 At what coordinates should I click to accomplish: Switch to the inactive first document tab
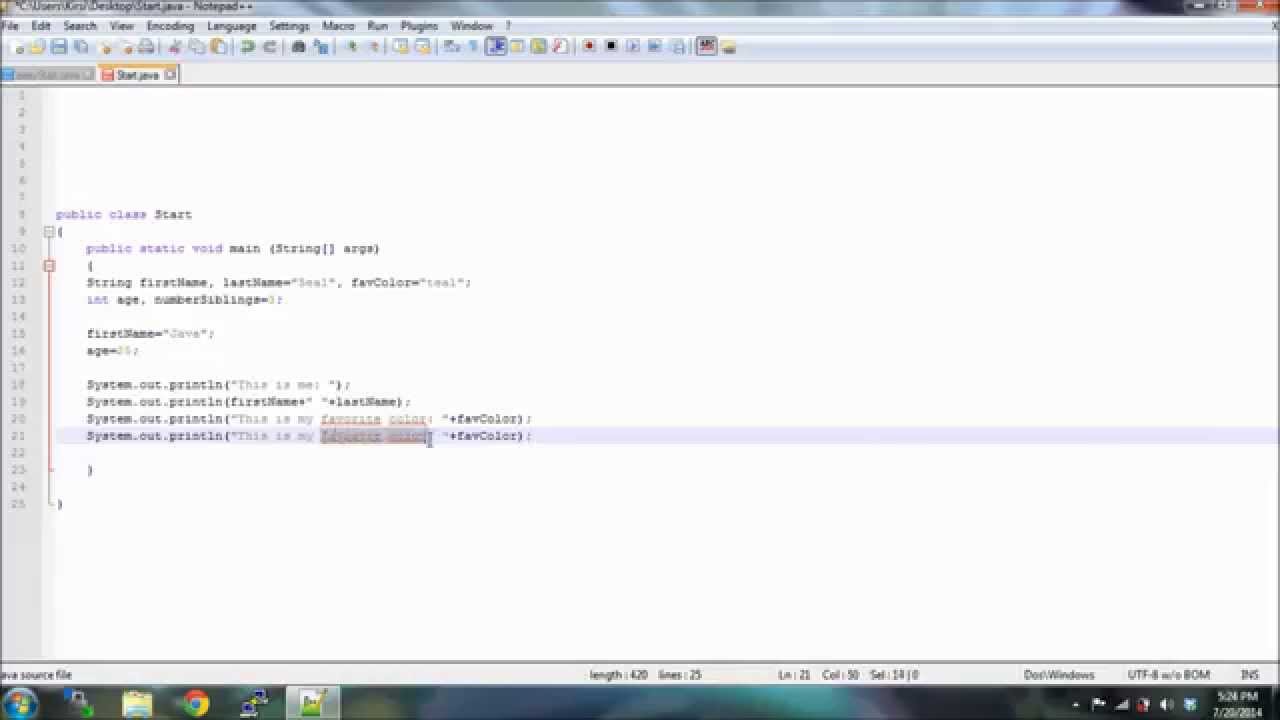(48, 75)
